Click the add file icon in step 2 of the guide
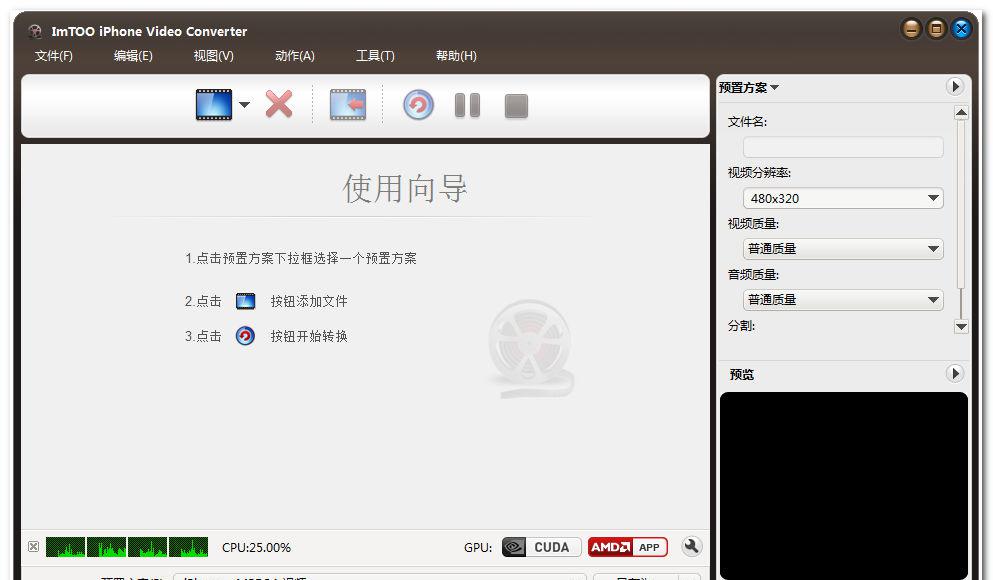993x580 pixels. (x=245, y=301)
